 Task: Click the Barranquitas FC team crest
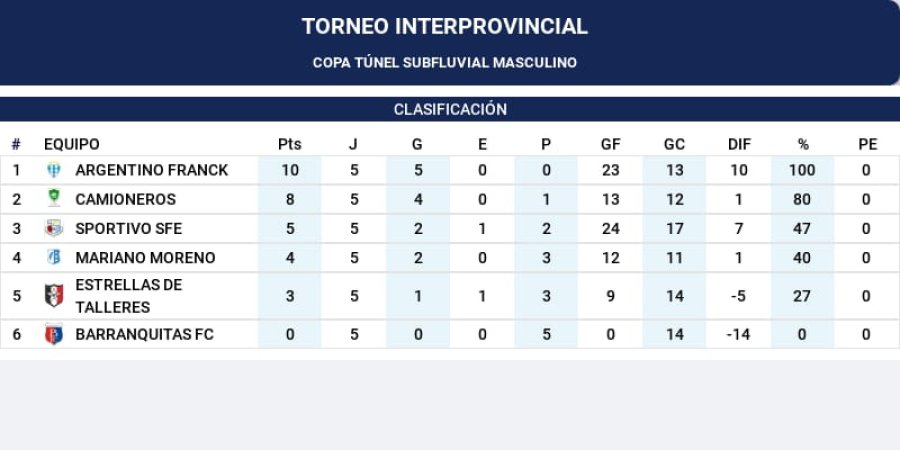[54, 334]
